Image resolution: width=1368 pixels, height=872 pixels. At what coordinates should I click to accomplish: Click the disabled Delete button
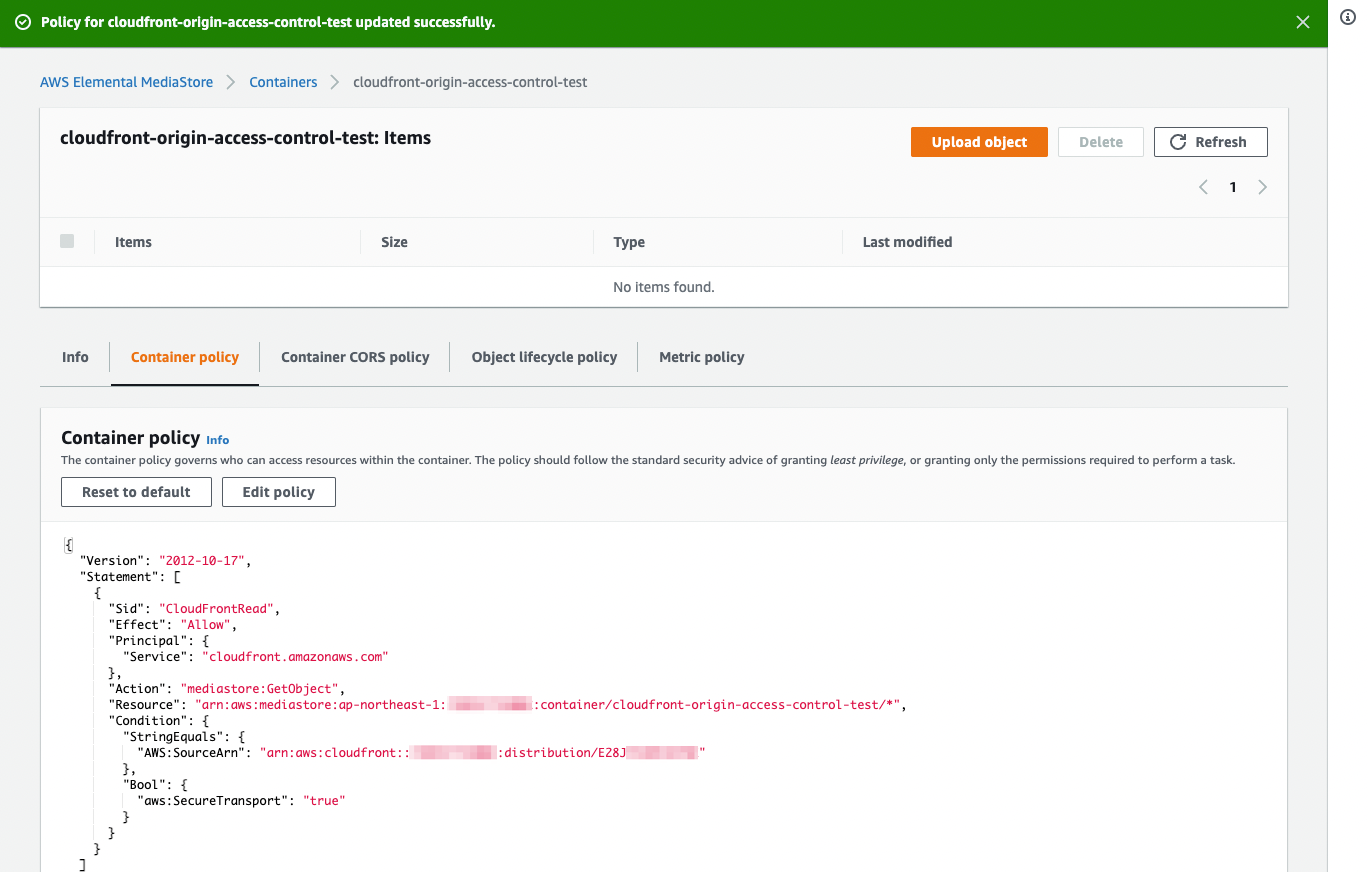(x=1101, y=142)
